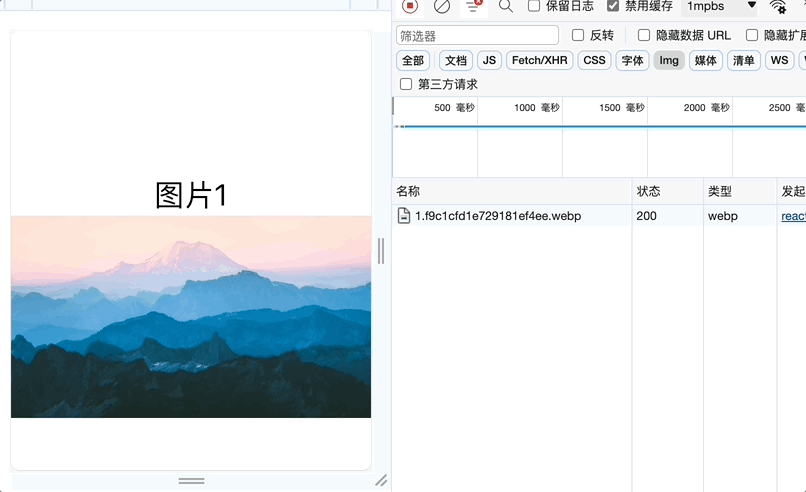Toggle 反转 checkbox
806x492 pixels.
[578, 35]
